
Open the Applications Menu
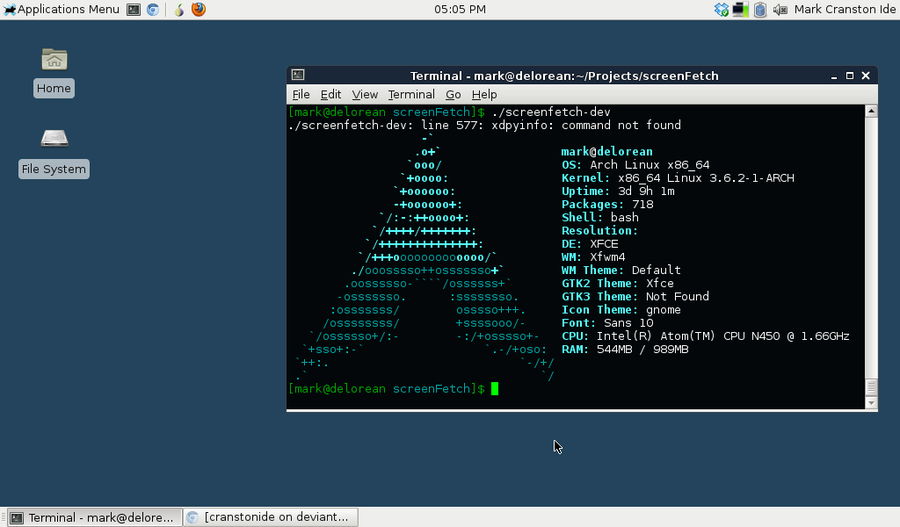pyautogui.click(x=61, y=9)
